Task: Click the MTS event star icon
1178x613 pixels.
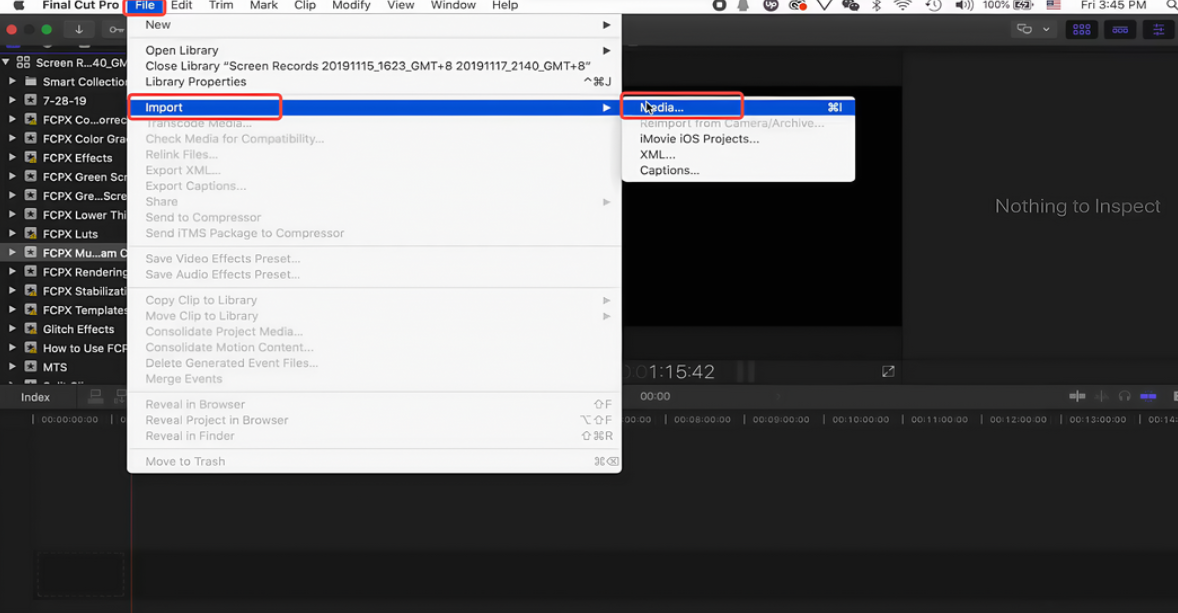Action: point(31,367)
